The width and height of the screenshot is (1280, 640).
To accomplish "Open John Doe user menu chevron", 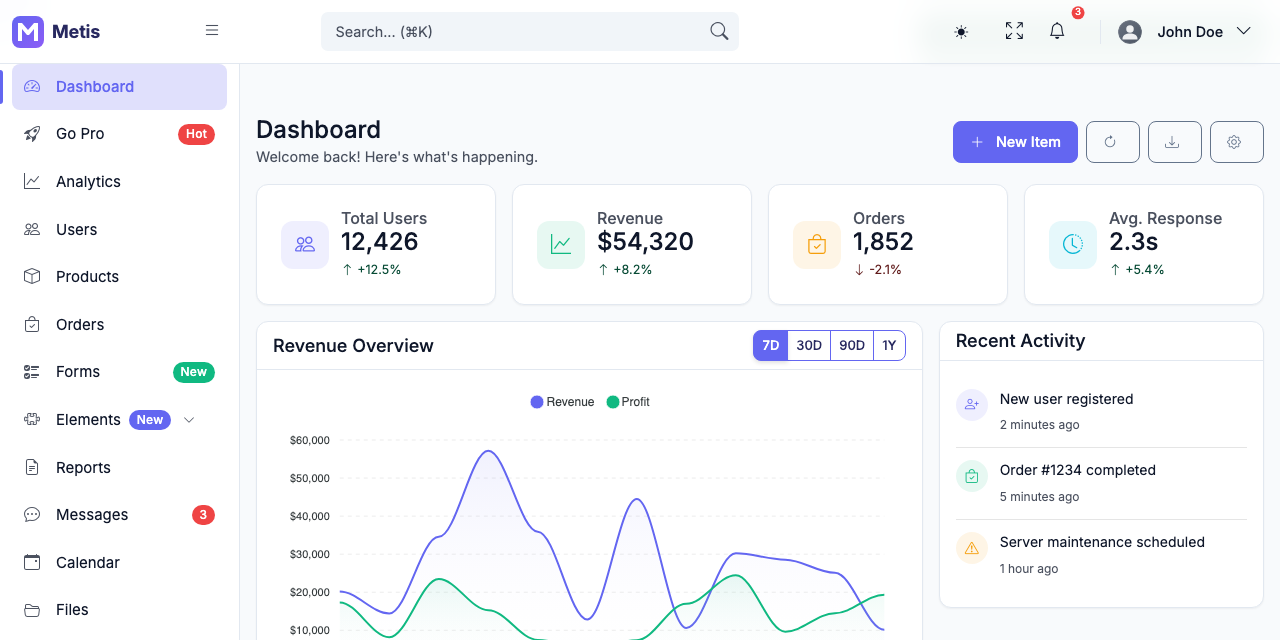I will pos(1244,31).
